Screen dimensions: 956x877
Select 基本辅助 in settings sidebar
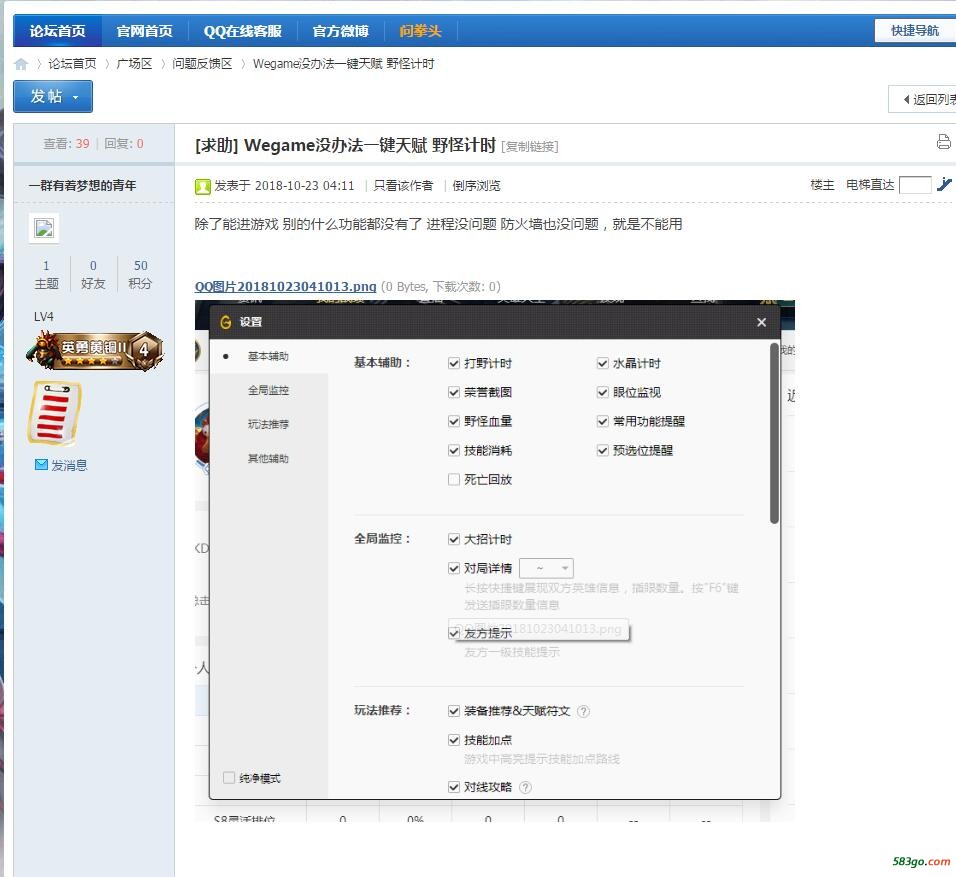click(268, 356)
